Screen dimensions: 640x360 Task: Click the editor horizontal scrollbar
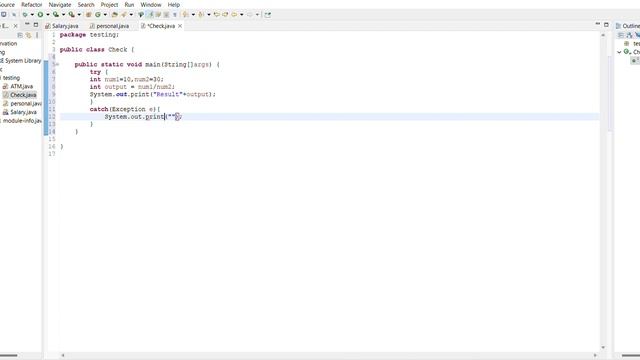[329, 356]
